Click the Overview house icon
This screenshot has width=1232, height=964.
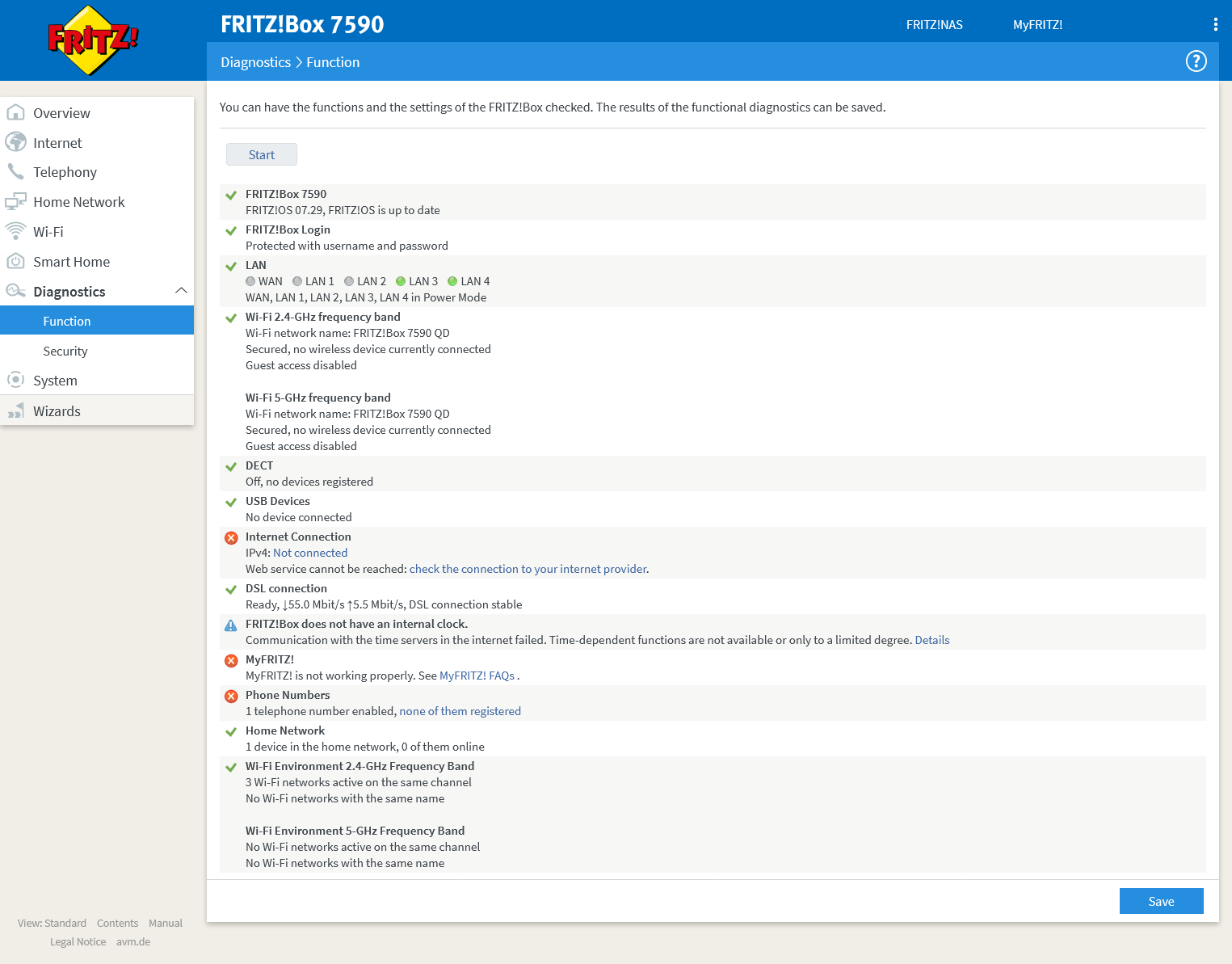pyautogui.click(x=15, y=112)
